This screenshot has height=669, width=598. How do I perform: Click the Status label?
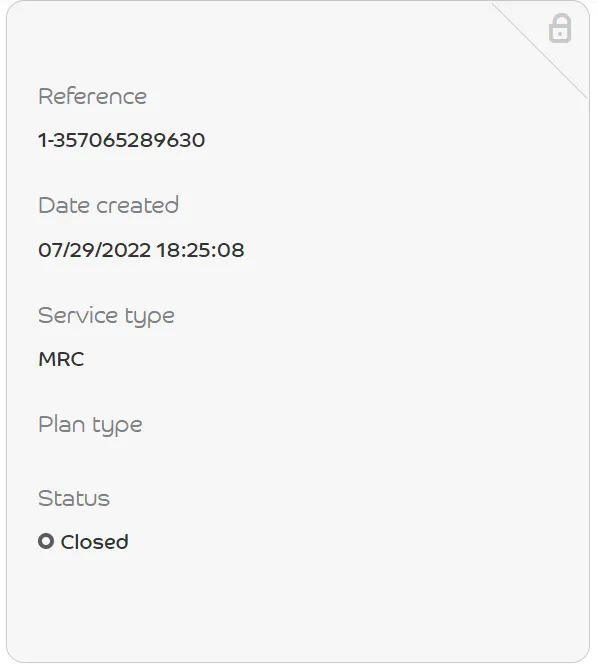click(x=74, y=498)
